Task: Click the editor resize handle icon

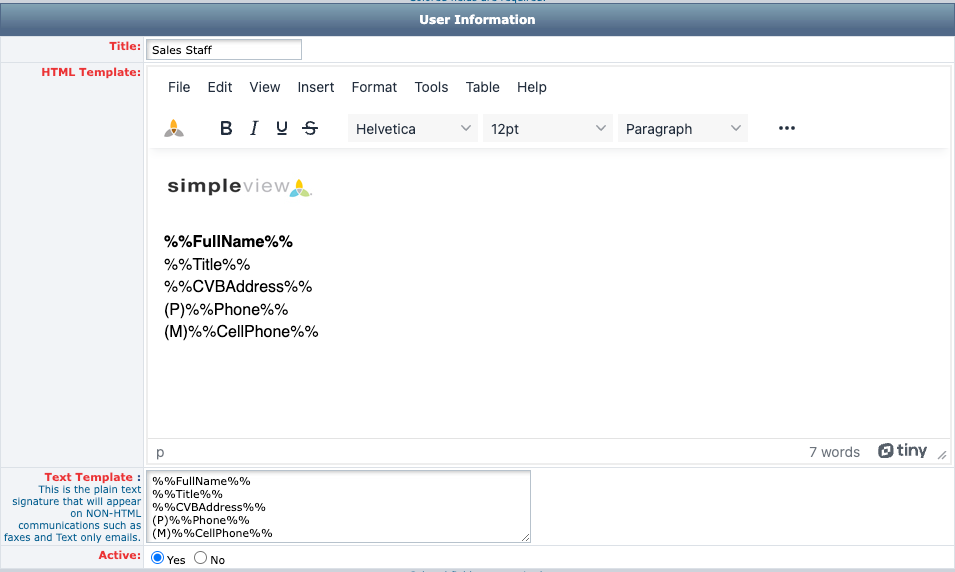Action: tap(942, 454)
